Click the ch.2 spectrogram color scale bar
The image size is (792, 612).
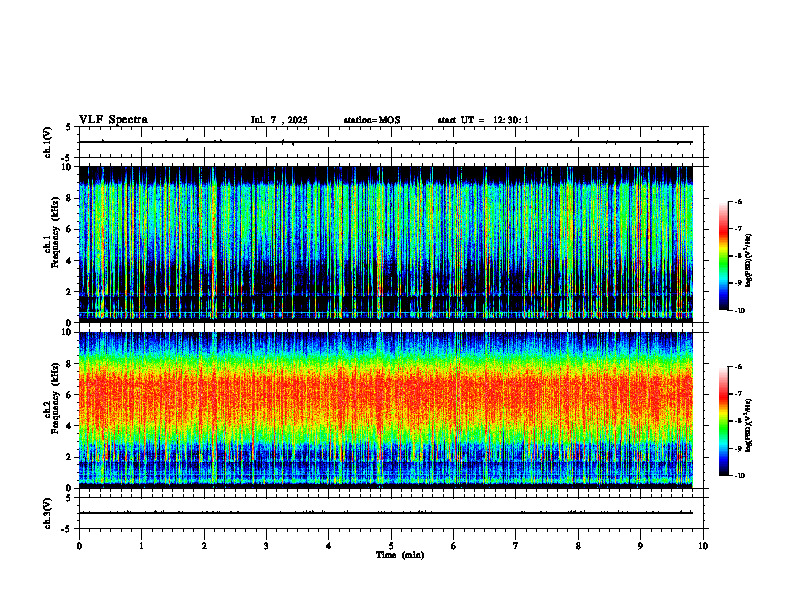(x=723, y=421)
